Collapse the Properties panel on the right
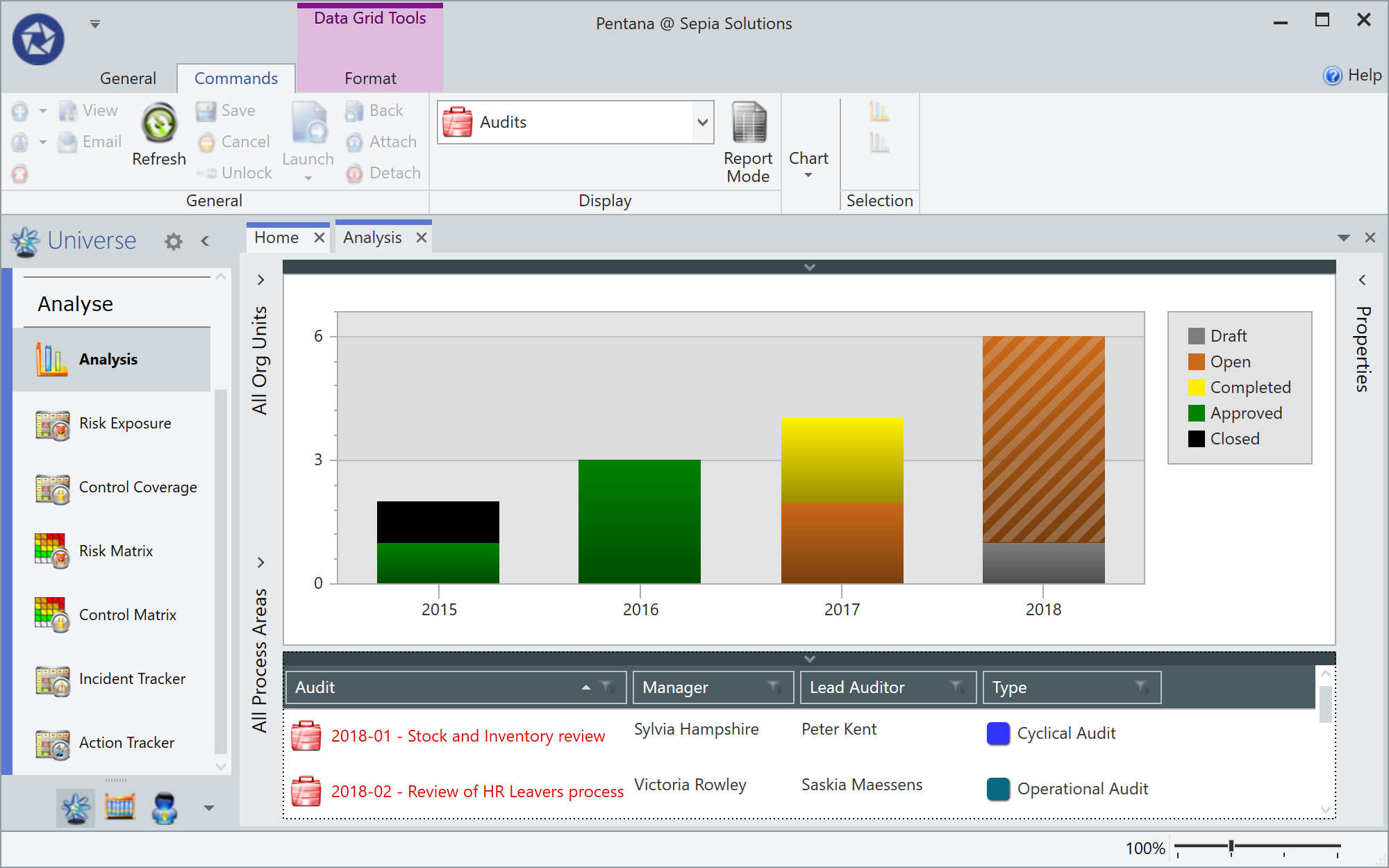Screen dimensions: 1389x868 1361,280
